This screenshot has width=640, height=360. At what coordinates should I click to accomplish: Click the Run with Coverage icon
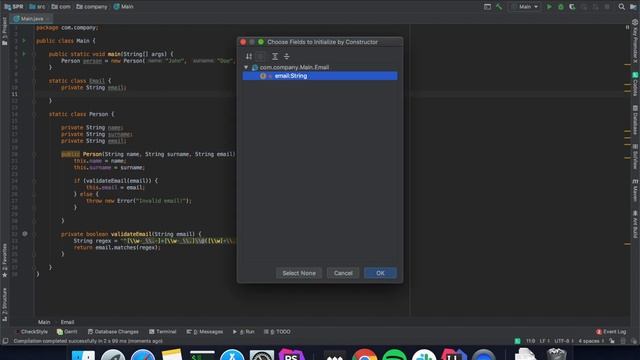(572, 7)
